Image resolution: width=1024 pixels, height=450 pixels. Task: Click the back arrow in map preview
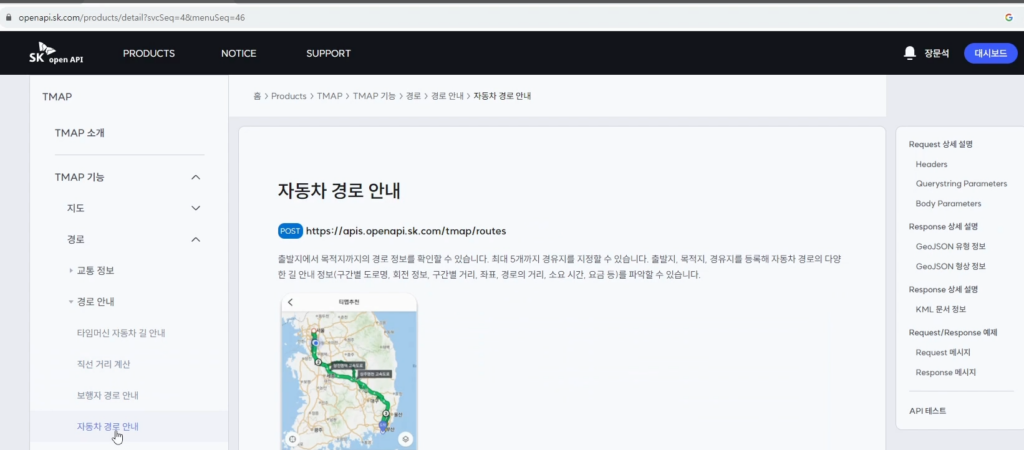pyautogui.click(x=290, y=302)
